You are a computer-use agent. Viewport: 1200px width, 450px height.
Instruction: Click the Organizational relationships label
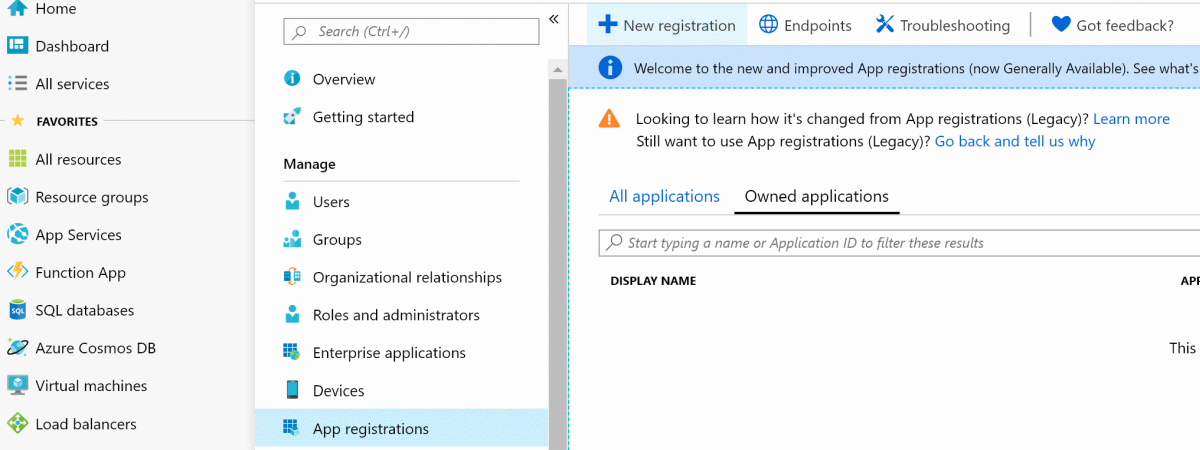[407, 277]
